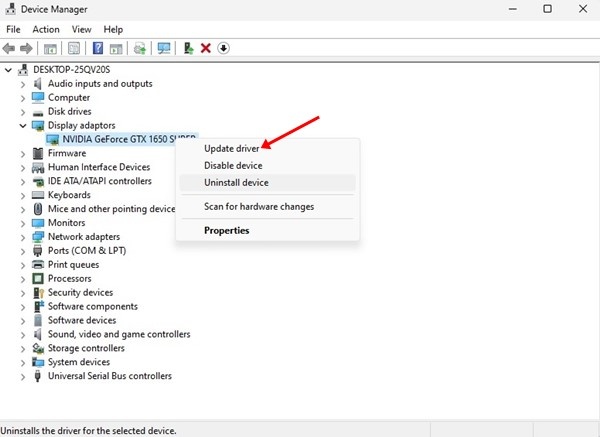Click the red X Uninstall device toolbar icon

[206, 48]
